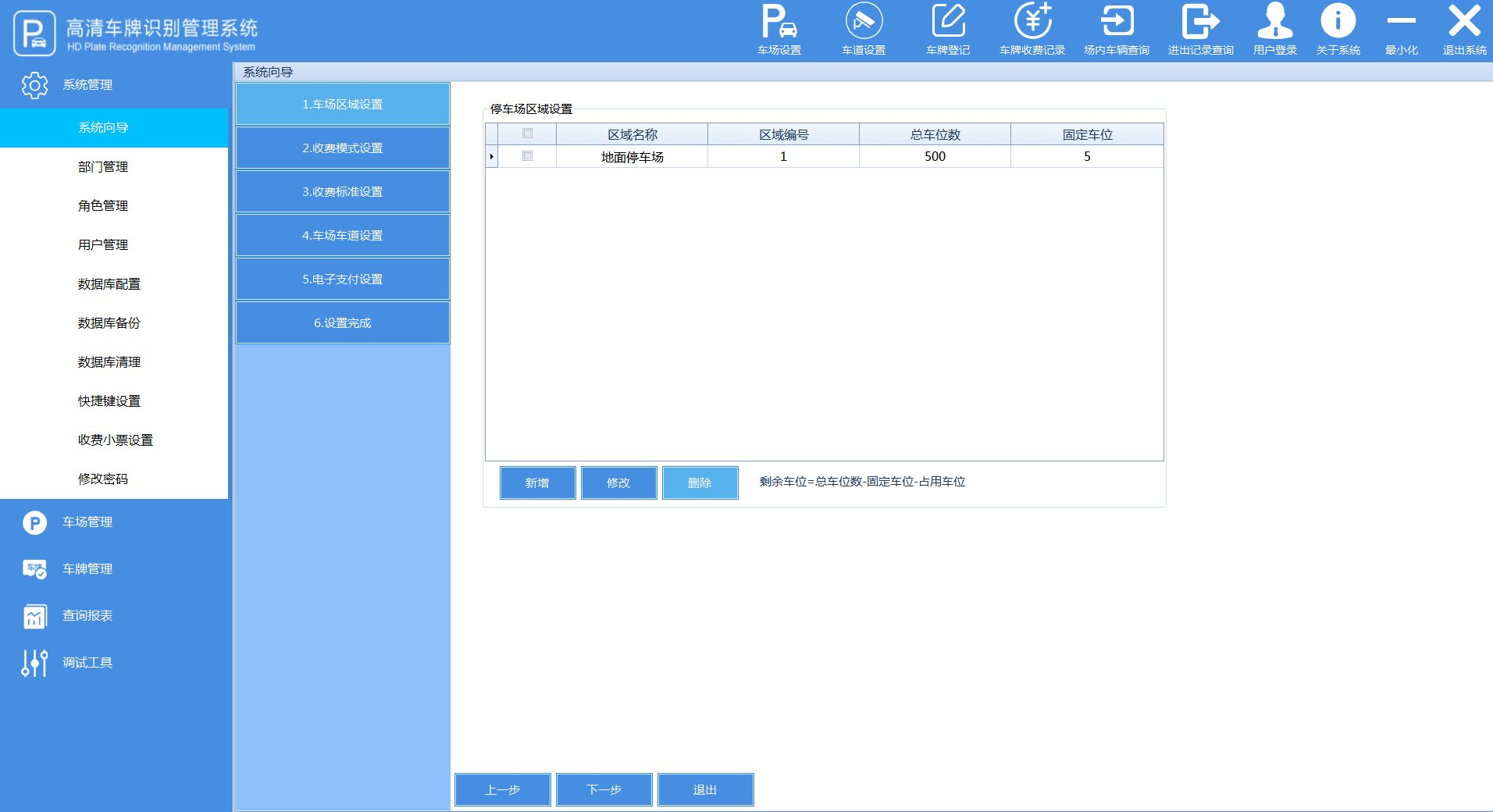The width and height of the screenshot is (1493, 812).
Task: Select the 地面停车场 name cell
Action: pyautogui.click(x=632, y=157)
